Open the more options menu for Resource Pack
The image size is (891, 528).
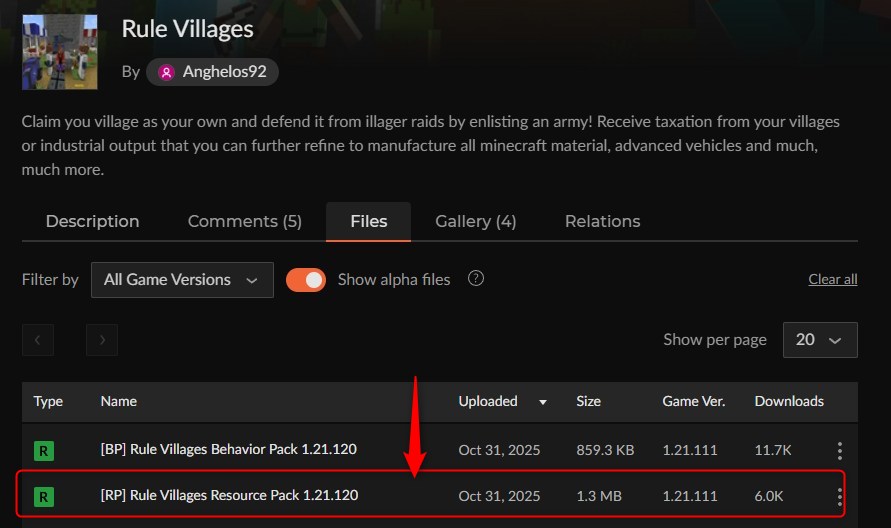839,497
